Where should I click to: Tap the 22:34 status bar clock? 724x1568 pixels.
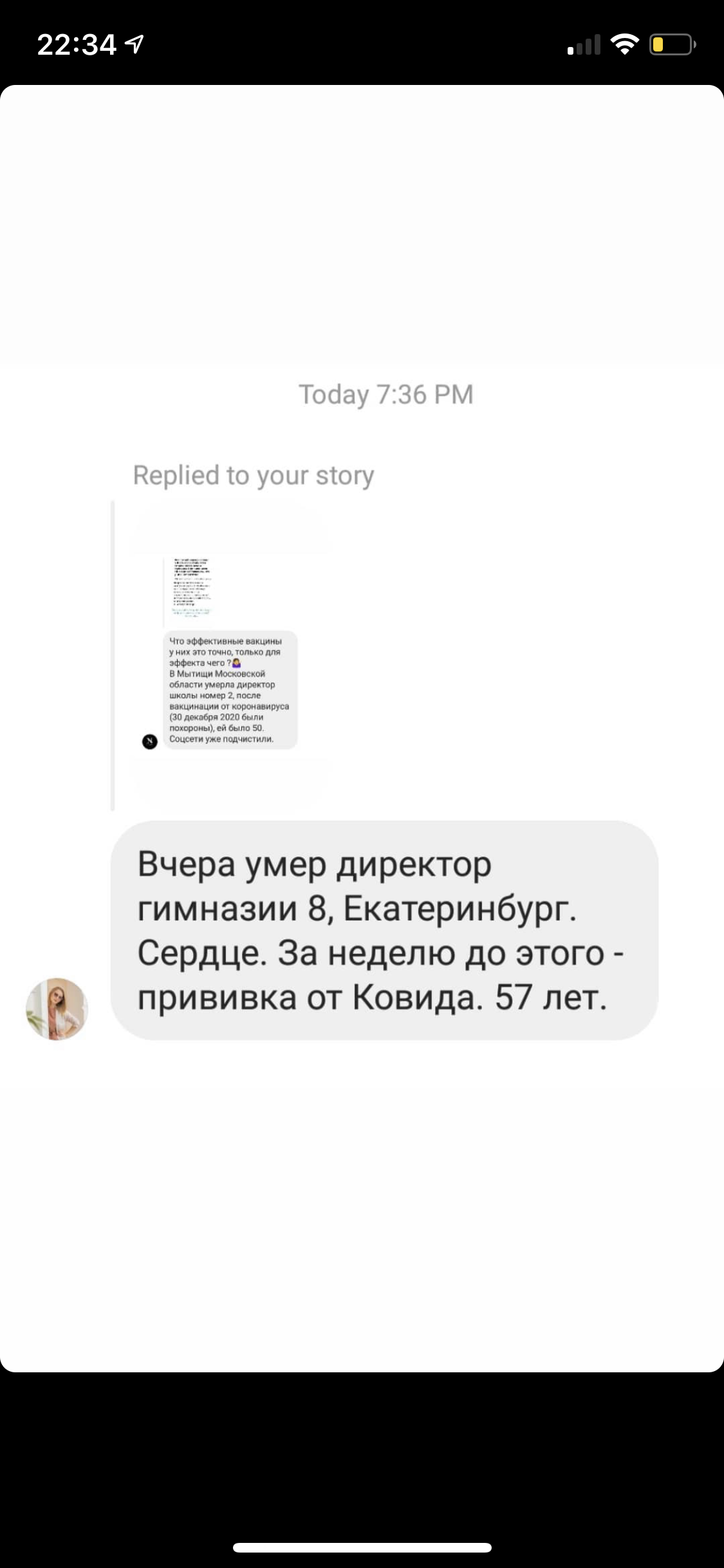(x=77, y=44)
